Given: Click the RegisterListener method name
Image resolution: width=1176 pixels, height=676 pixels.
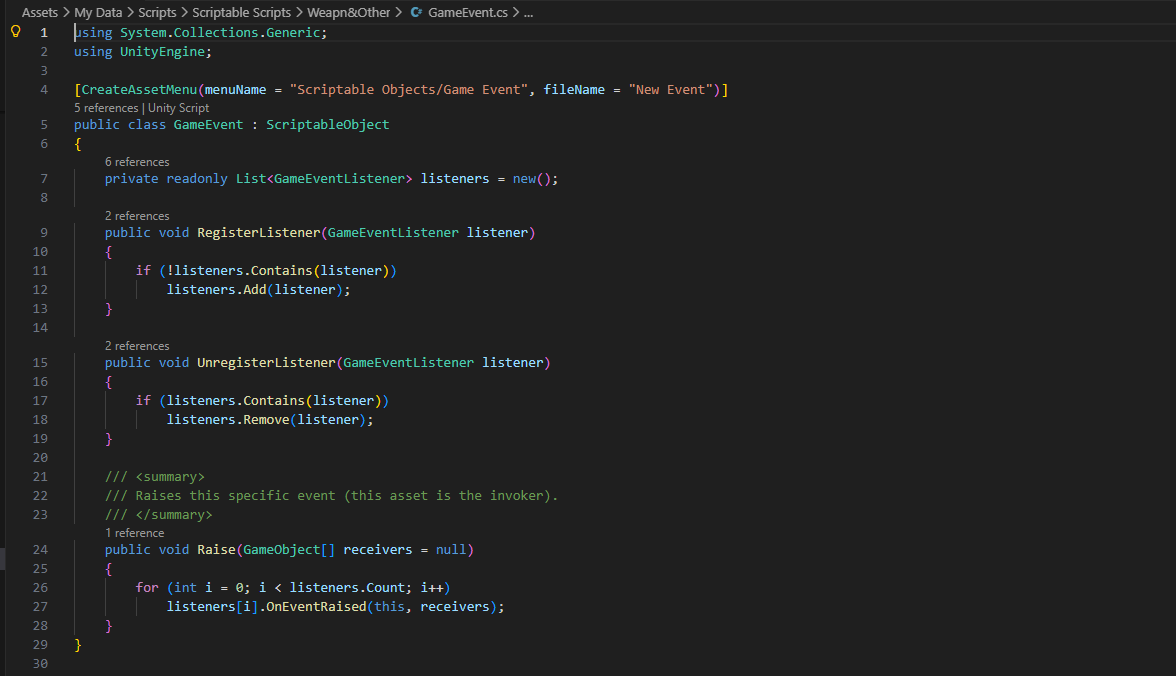Looking at the screenshot, I should point(259,233).
